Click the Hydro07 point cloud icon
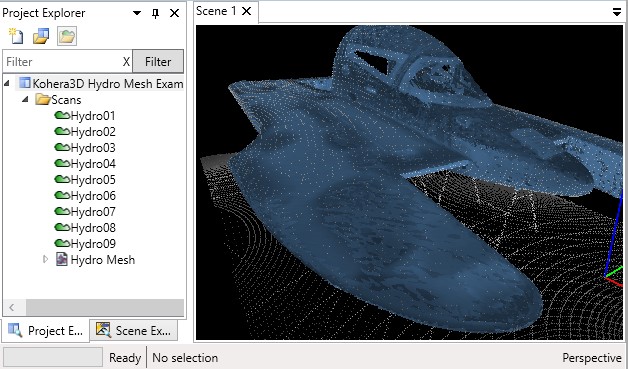The height and width of the screenshot is (369, 628). pyautogui.click(x=62, y=212)
